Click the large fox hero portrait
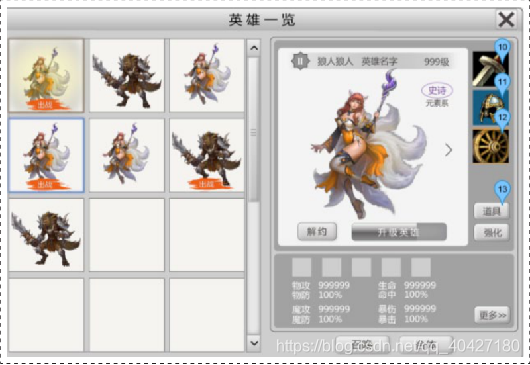The height and width of the screenshot is (365, 530). click(370, 145)
